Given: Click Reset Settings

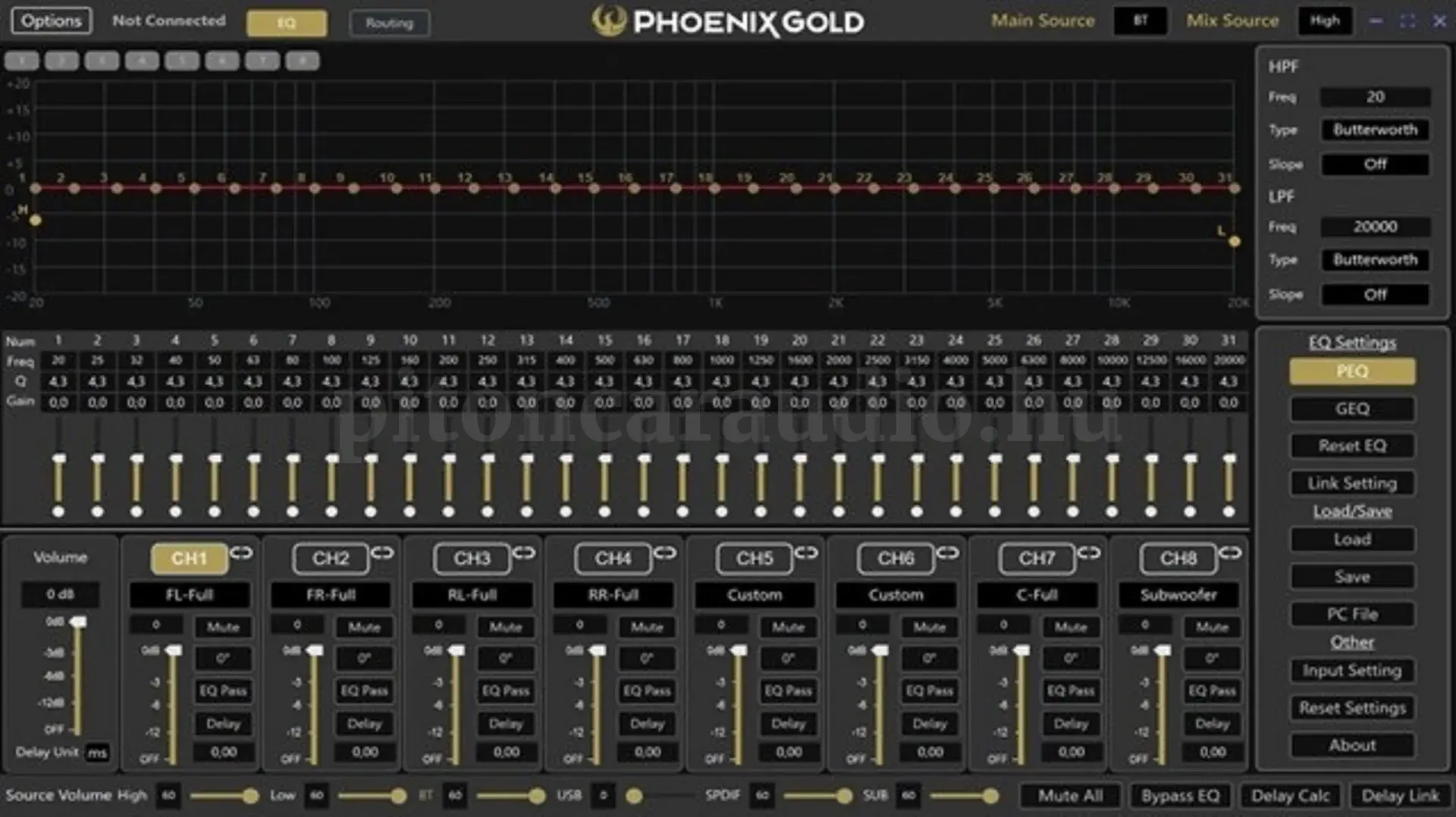Looking at the screenshot, I should pos(1352,708).
